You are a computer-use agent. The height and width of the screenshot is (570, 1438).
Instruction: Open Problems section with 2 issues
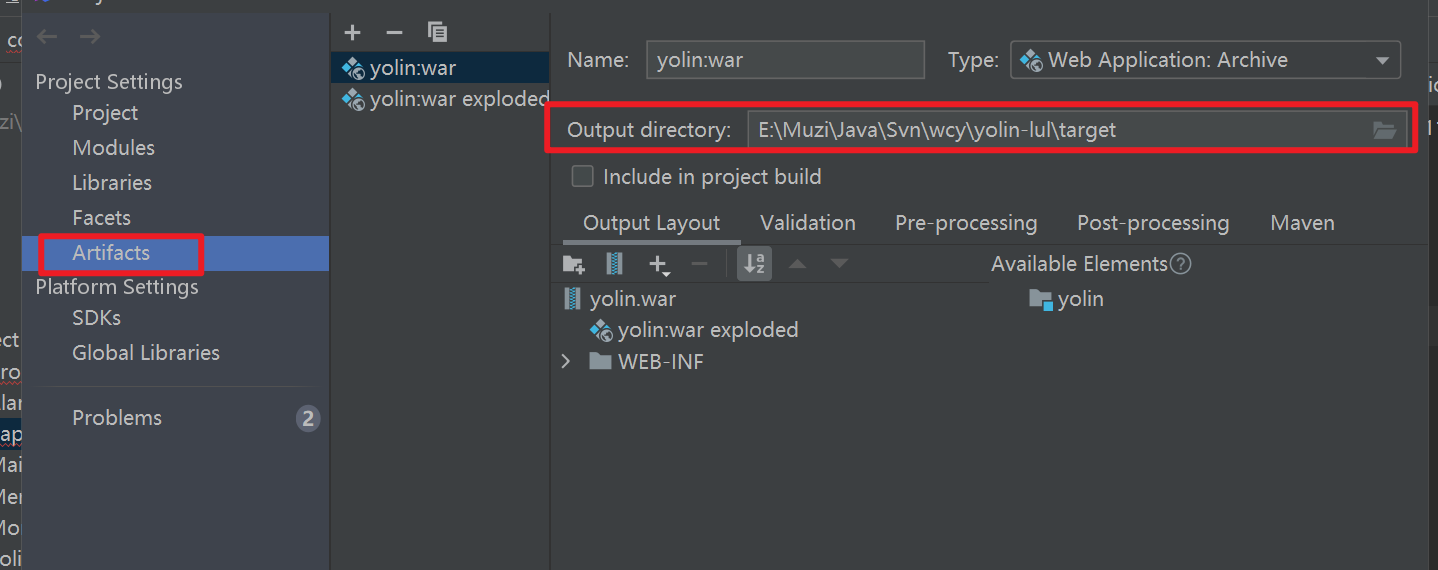117,418
